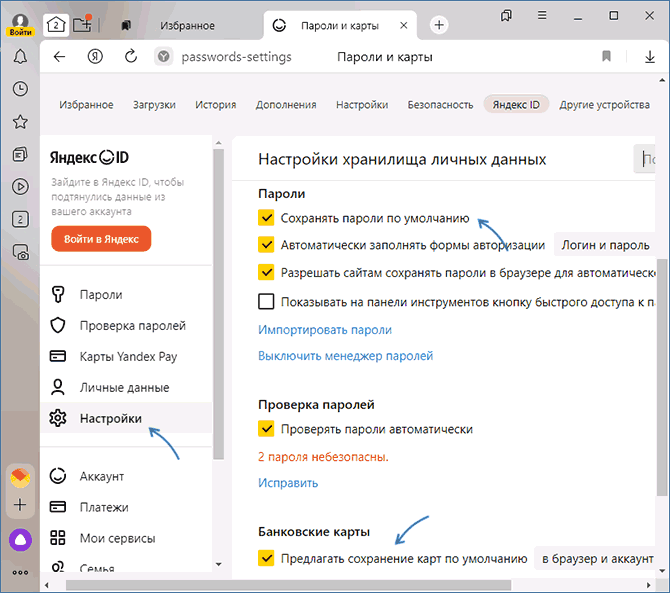Open notifications bell in sidebar
This screenshot has height=593, width=670.
(x=20, y=57)
